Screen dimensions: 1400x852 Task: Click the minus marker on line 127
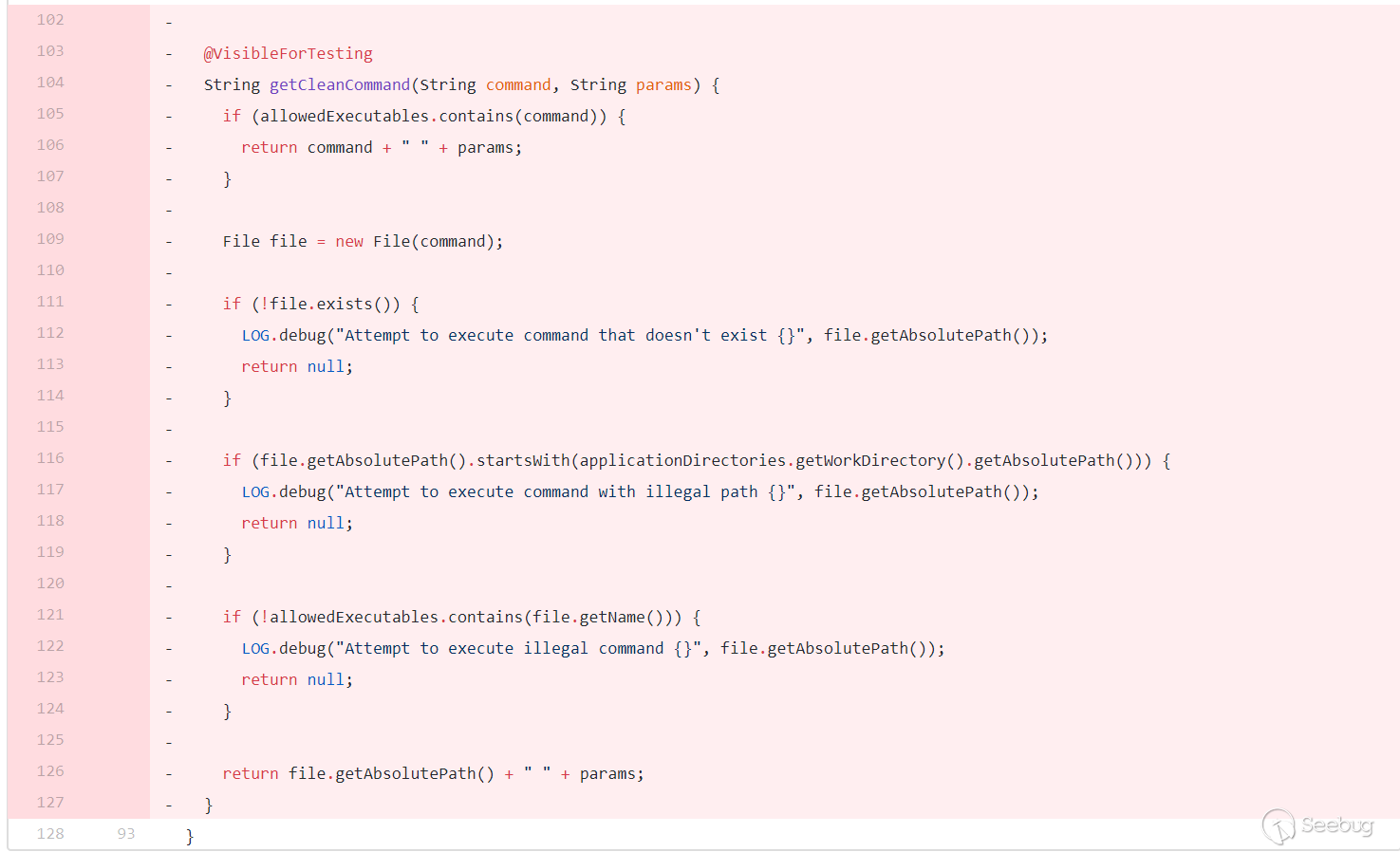169,806
